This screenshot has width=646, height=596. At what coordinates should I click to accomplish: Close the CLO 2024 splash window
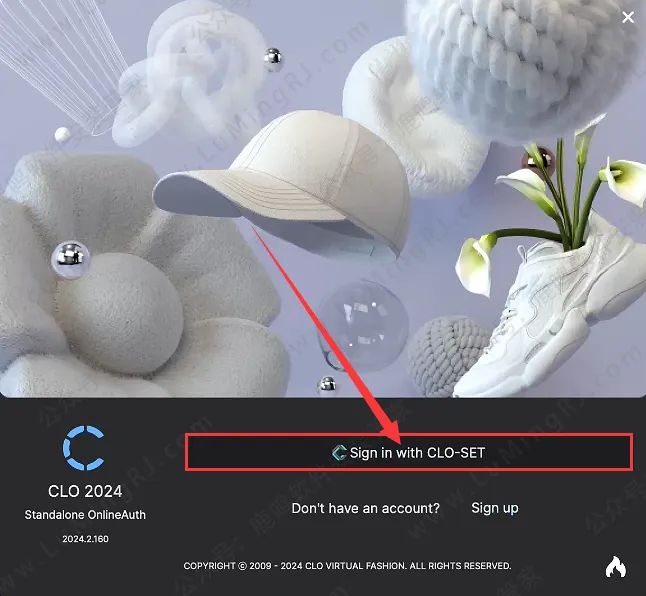(x=628, y=17)
